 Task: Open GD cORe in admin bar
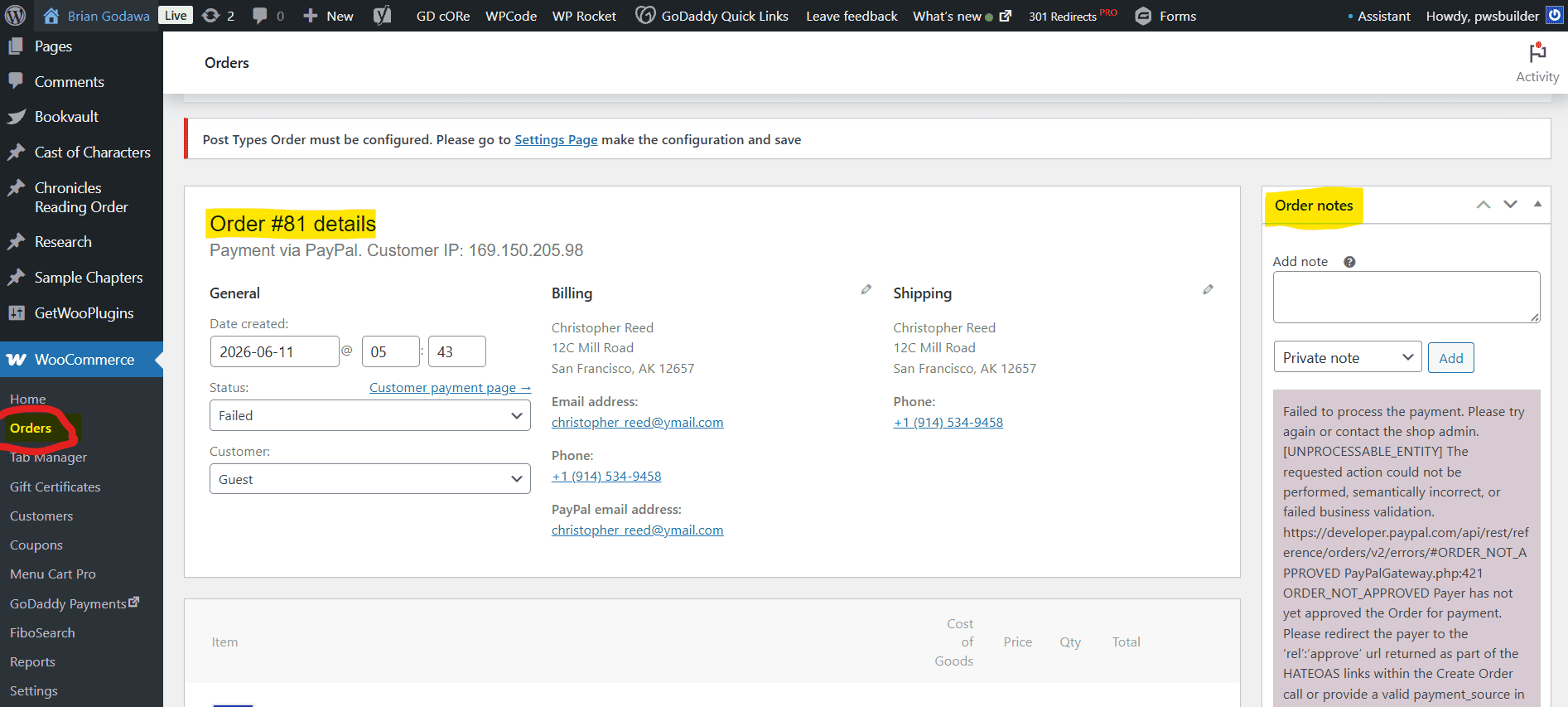pos(443,17)
